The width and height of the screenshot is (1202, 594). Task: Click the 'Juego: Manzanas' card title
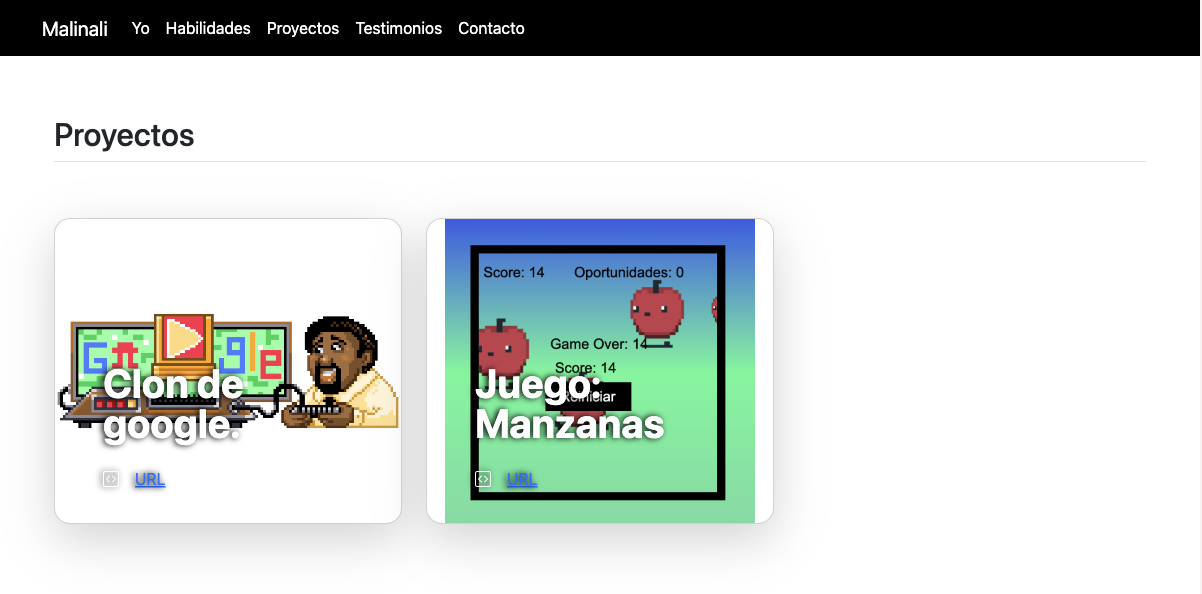570,404
